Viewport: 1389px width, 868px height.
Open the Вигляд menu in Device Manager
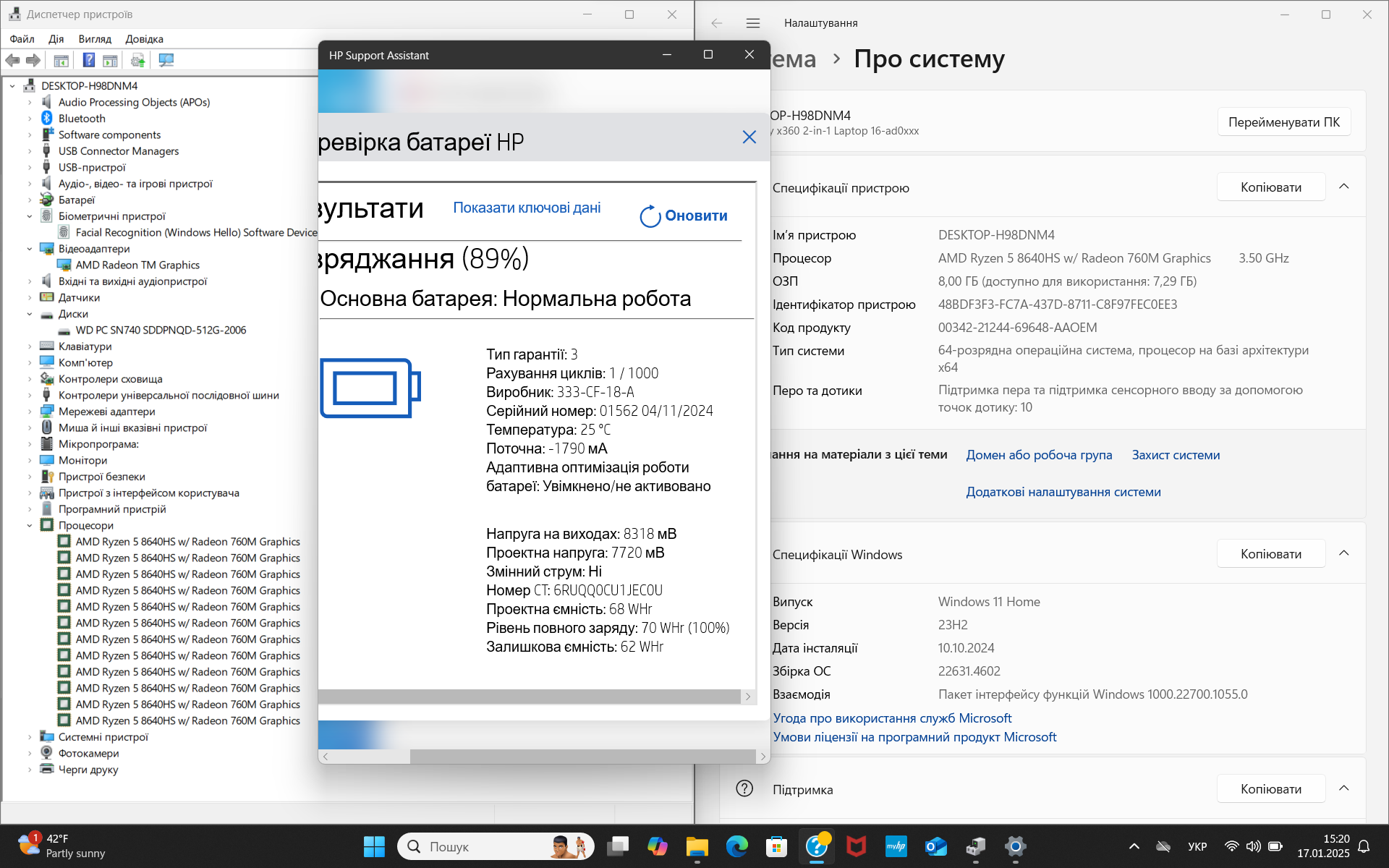tap(95, 39)
